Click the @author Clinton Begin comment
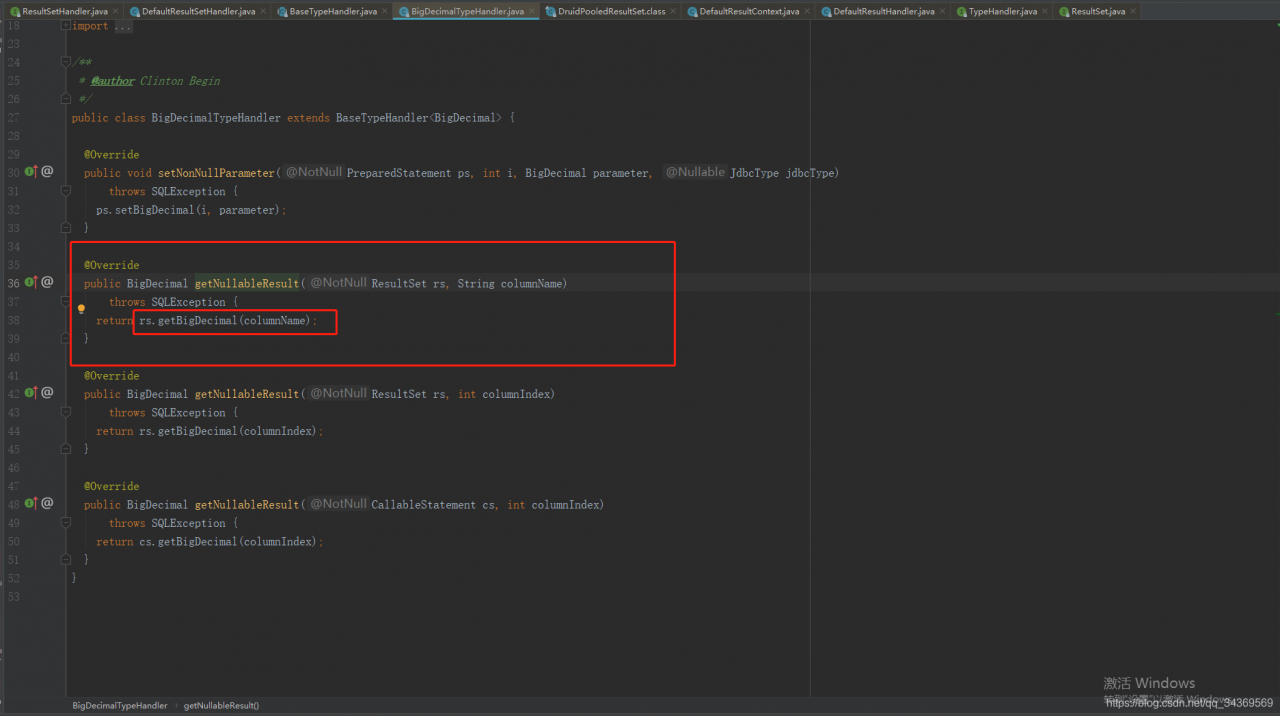This screenshot has width=1280, height=716. click(x=155, y=81)
